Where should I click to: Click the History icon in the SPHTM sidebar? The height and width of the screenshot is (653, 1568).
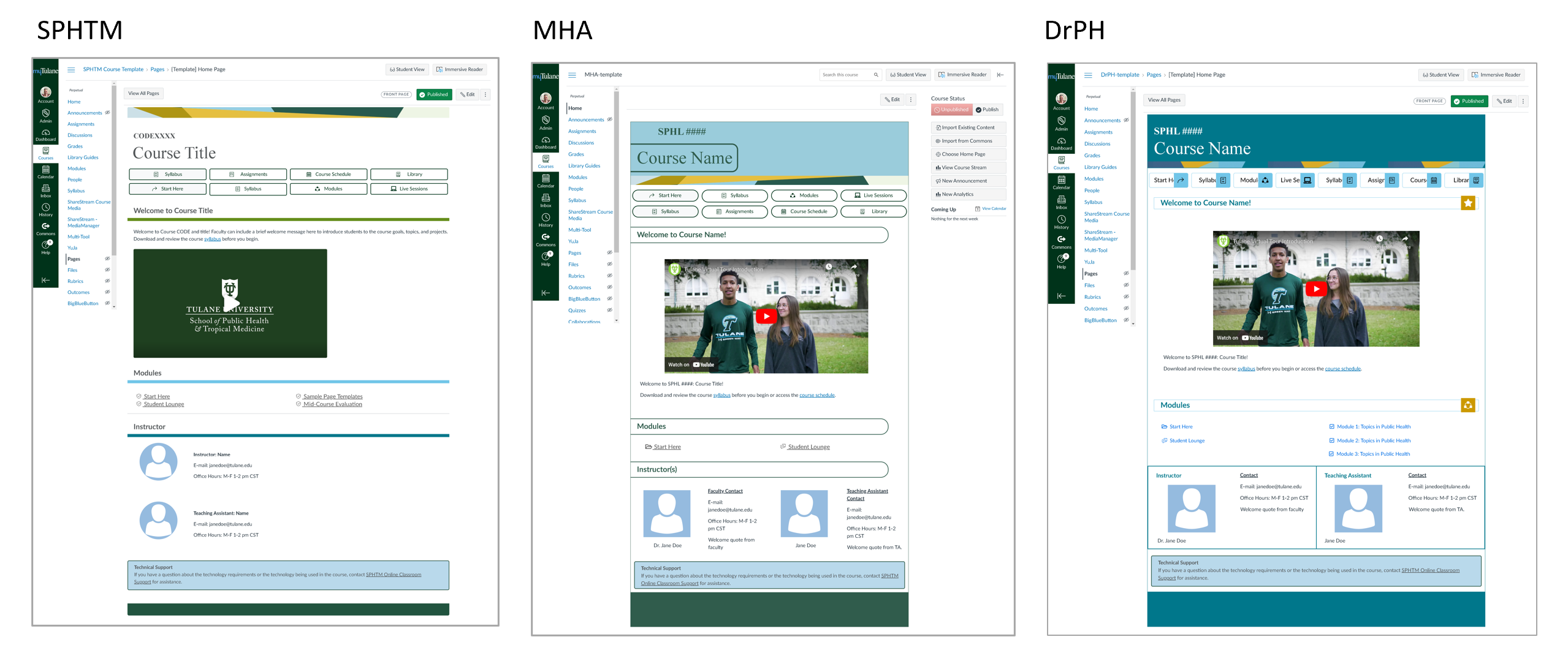point(45,209)
